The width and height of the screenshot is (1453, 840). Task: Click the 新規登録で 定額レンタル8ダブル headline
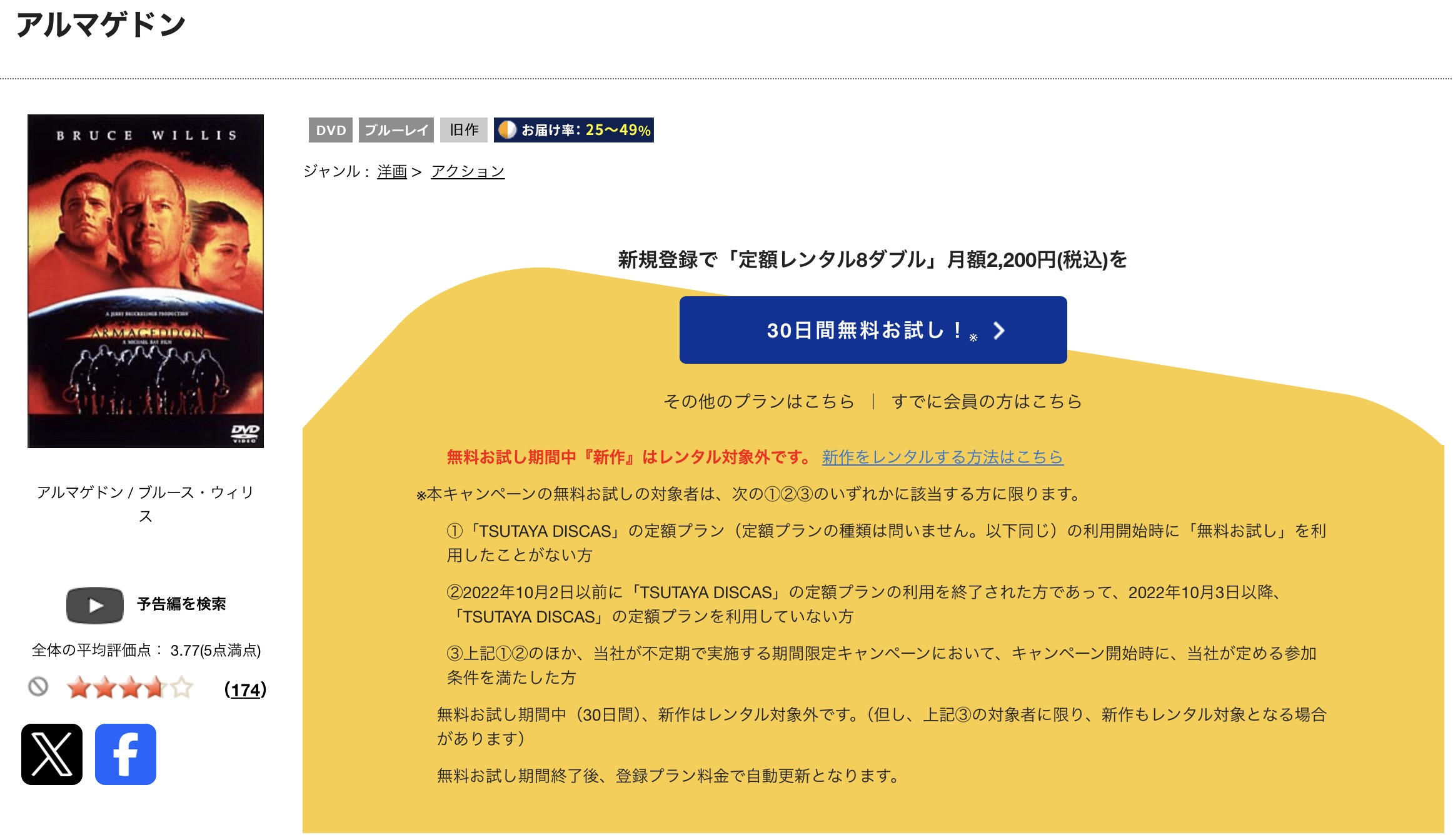872,259
